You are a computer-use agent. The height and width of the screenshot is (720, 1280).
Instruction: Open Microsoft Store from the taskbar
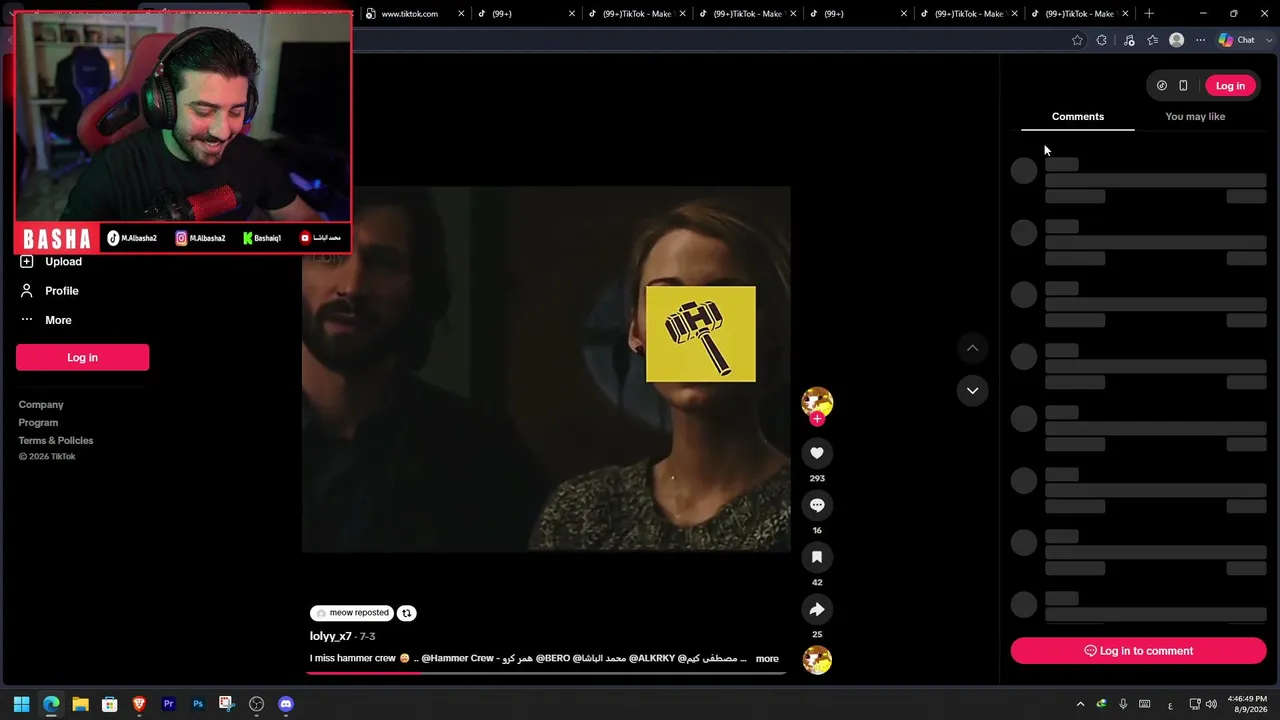pyautogui.click(x=110, y=704)
